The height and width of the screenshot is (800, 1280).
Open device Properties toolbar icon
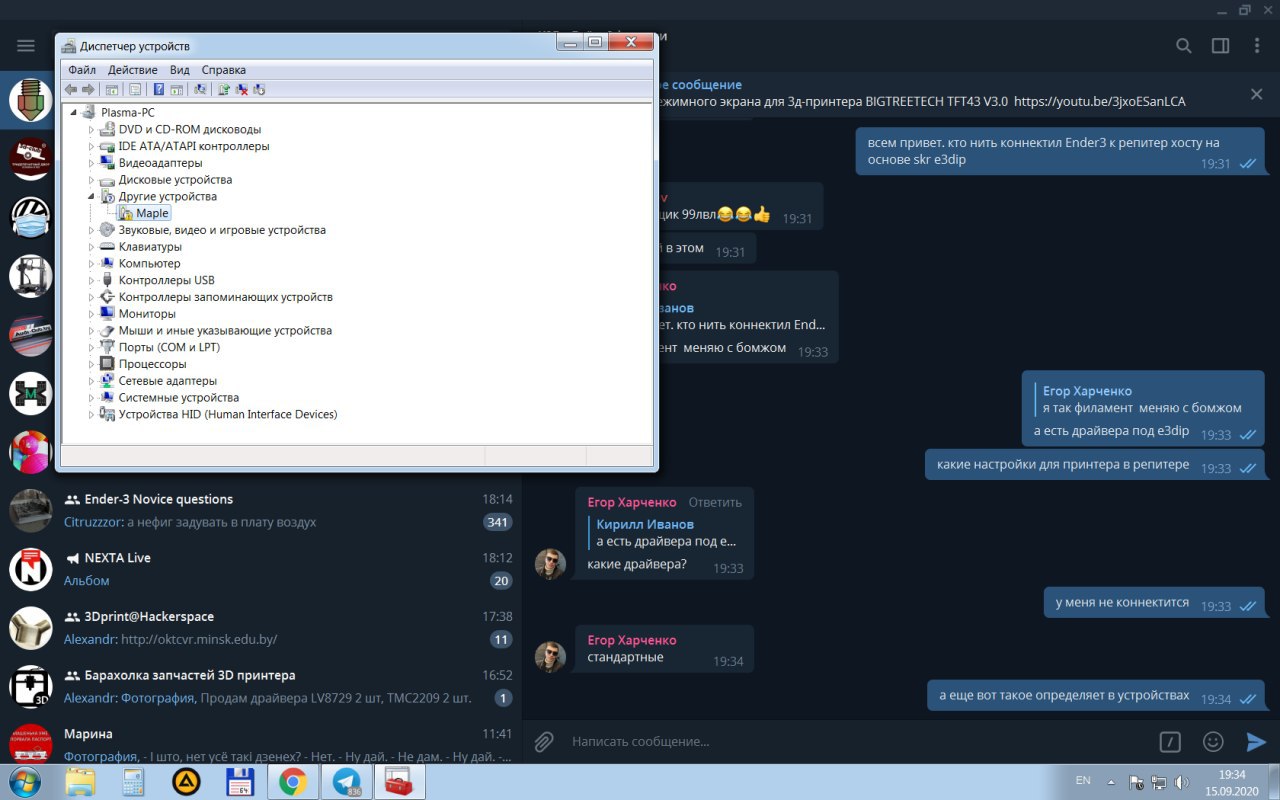pos(135,89)
